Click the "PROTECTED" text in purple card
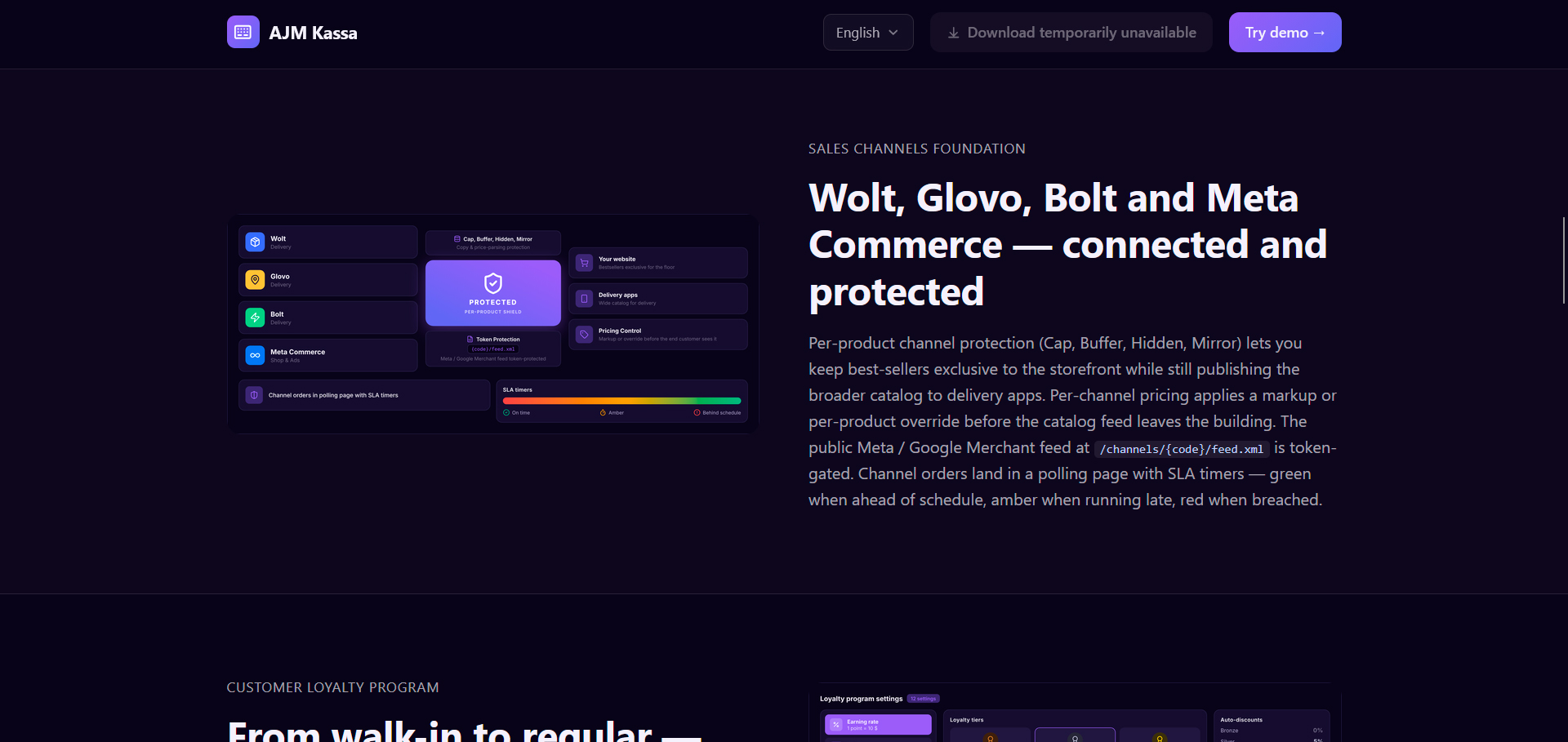The height and width of the screenshot is (742, 1568). 493,302
